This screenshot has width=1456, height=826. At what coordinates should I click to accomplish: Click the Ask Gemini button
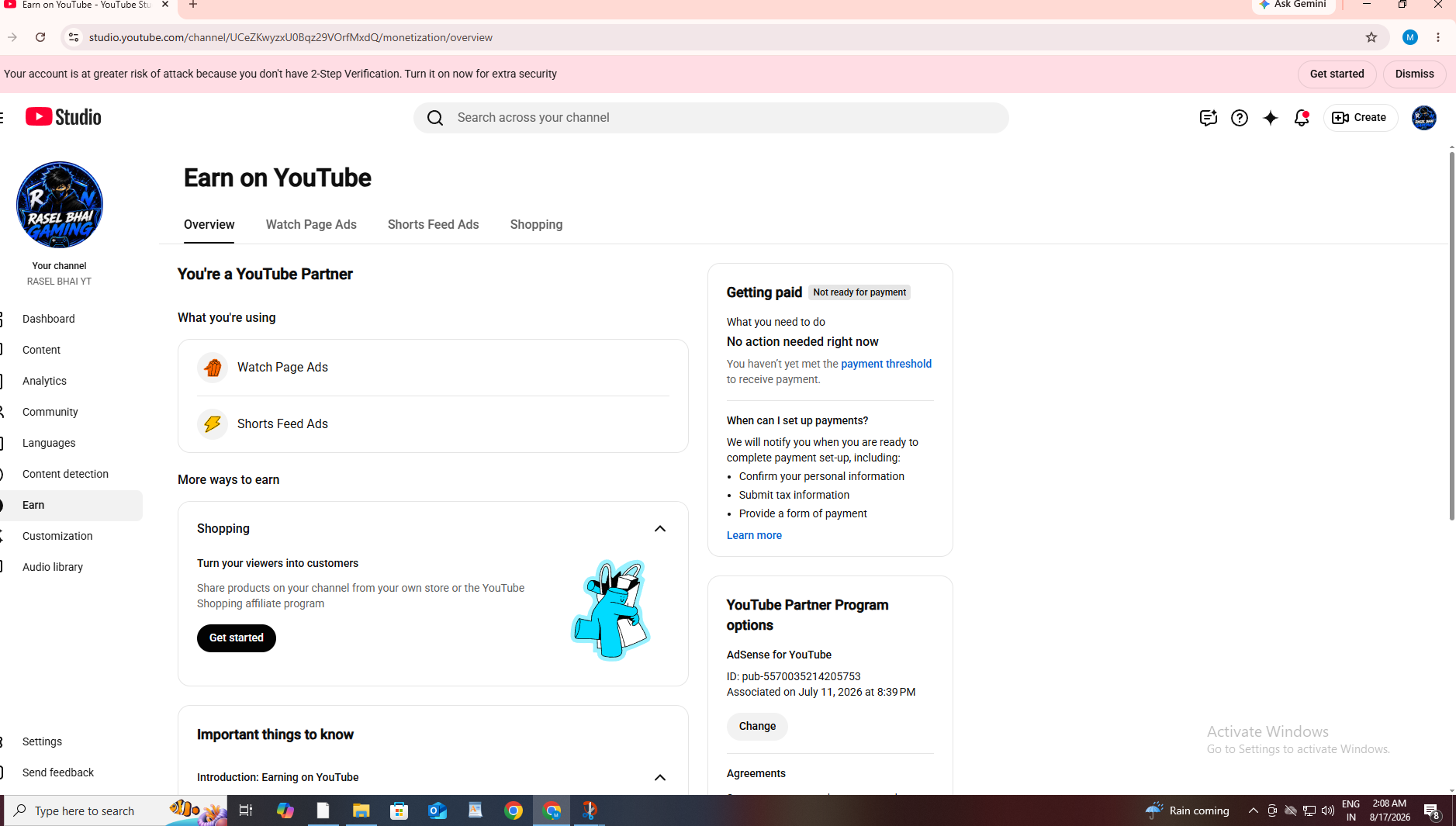[x=1293, y=5]
